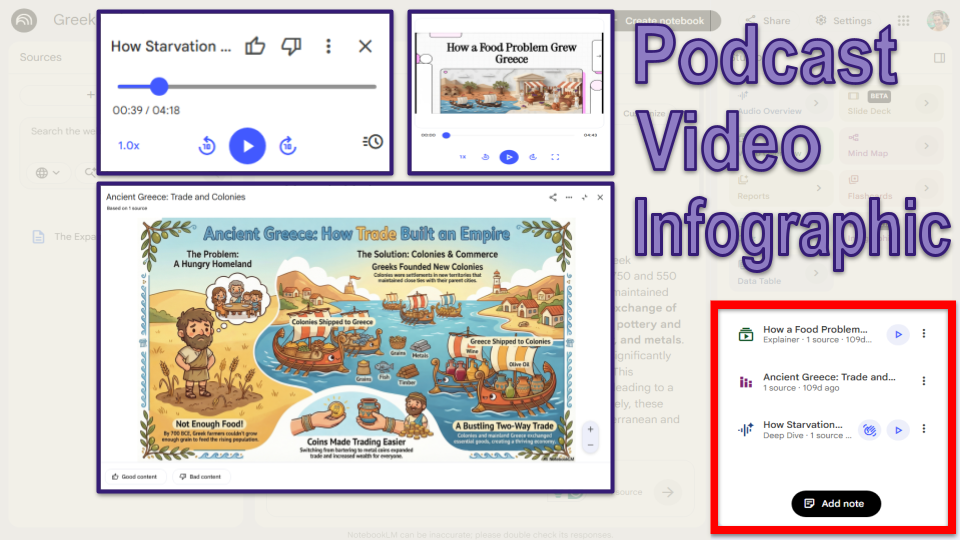The image size is (960, 540).
Task: Zoom out on the infographic
Action: [x=590, y=445]
